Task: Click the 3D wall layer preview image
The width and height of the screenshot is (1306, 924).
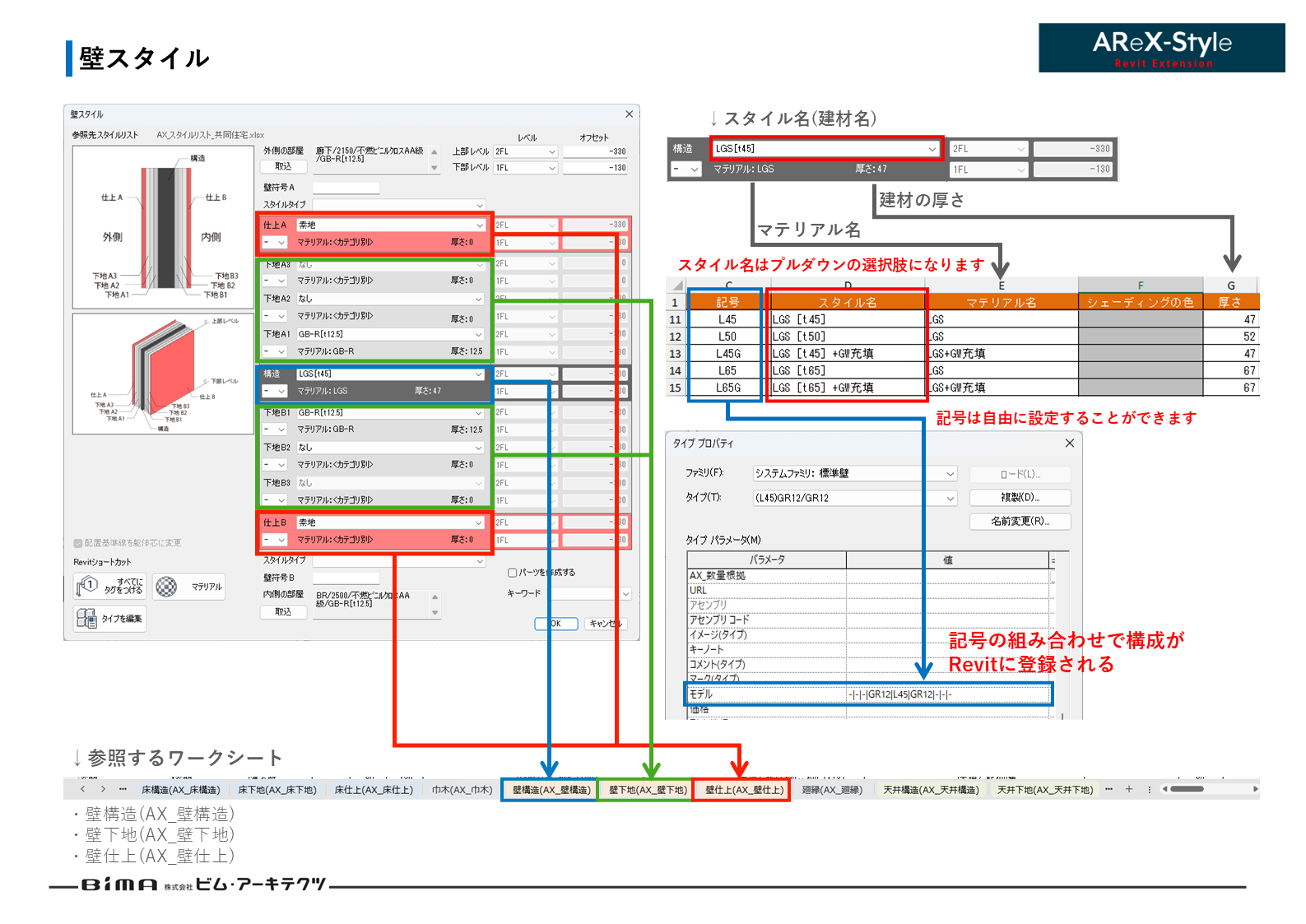Action: click(163, 374)
